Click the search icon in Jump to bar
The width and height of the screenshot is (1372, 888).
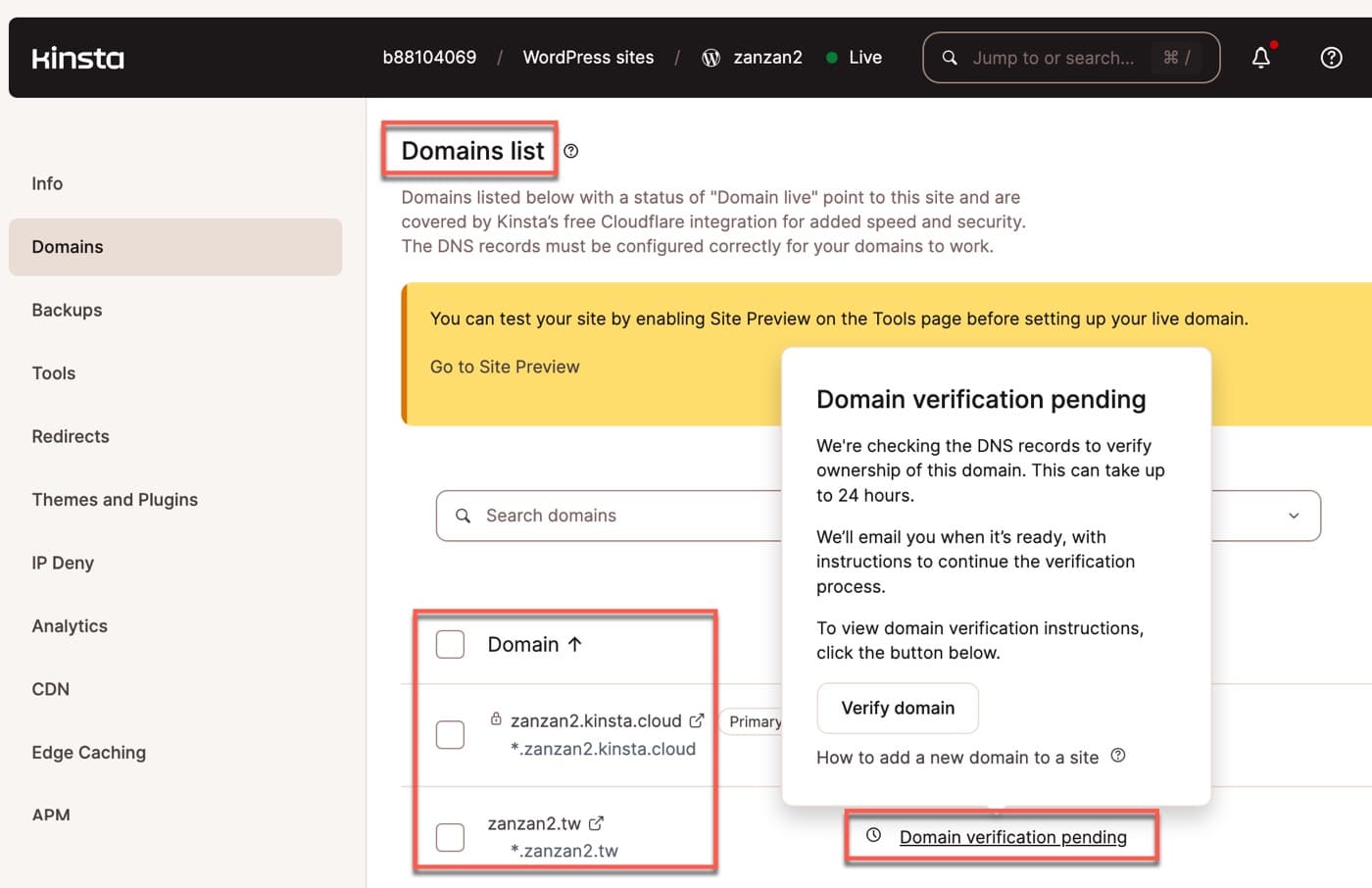click(x=950, y=58)
